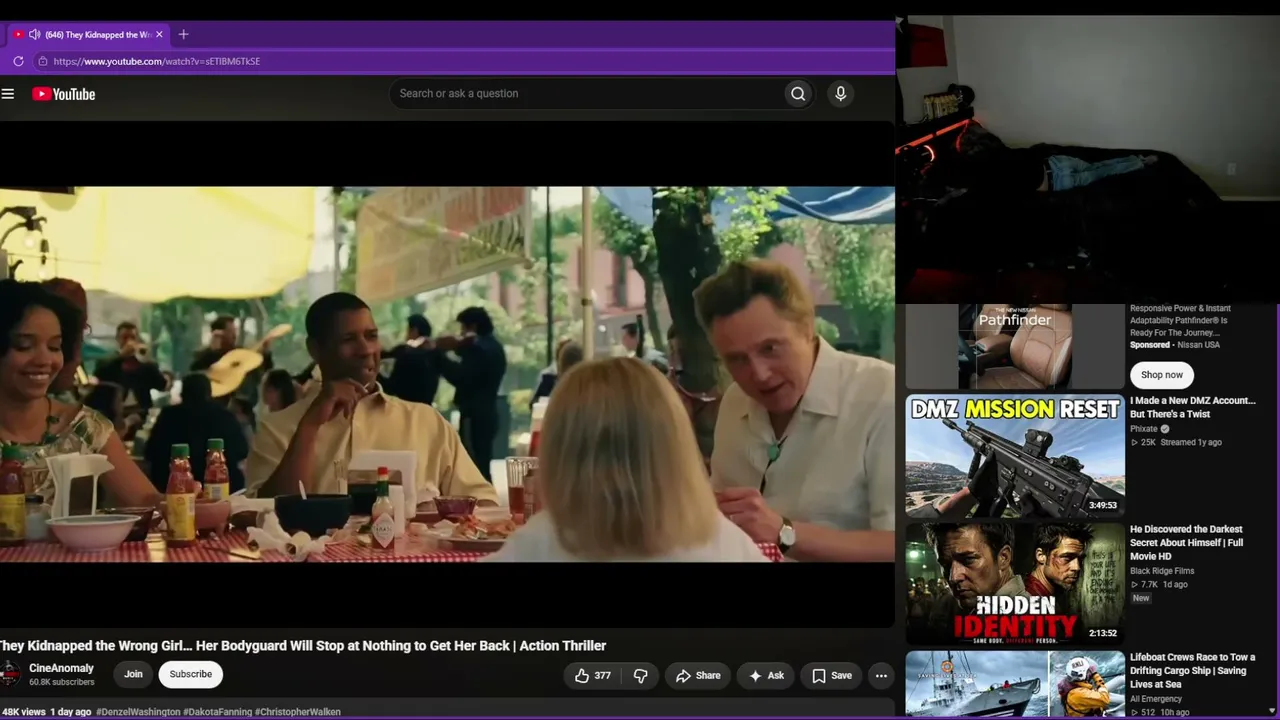
Task: Visit the All Emergency channel
Action: click(1156, 699)
